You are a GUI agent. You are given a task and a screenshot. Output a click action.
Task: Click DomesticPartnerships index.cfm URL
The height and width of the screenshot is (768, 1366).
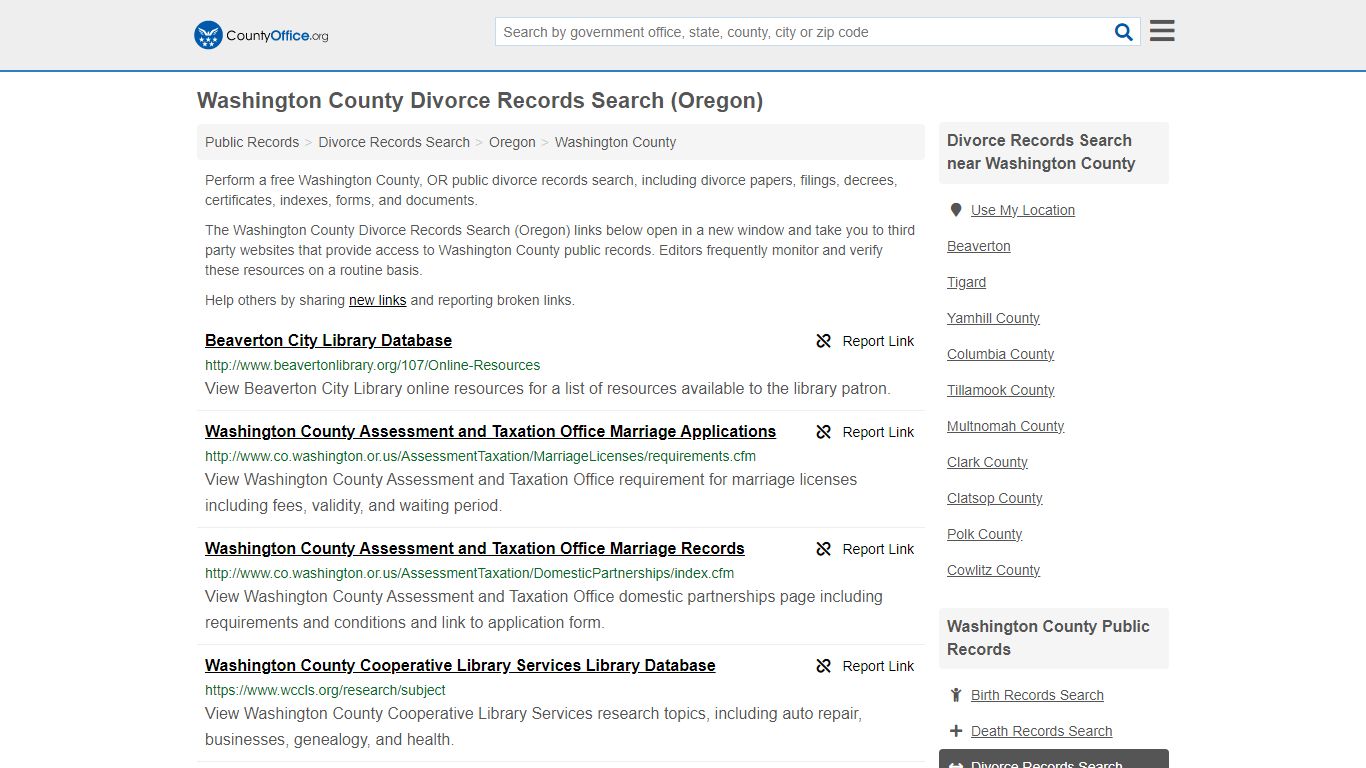coord(469,573)
